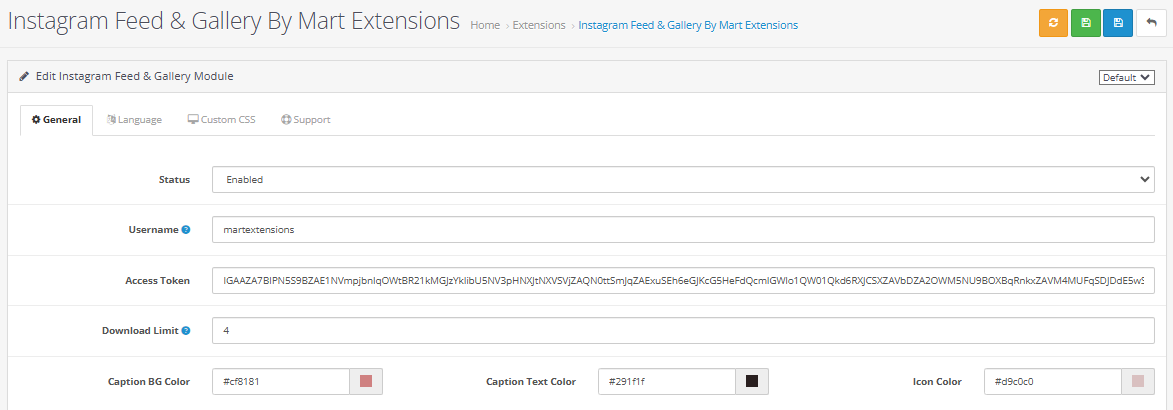Click the pencil icon beside Edit module heading
1173x410 pixels.
pyautogui.click(x=24, y=76)
